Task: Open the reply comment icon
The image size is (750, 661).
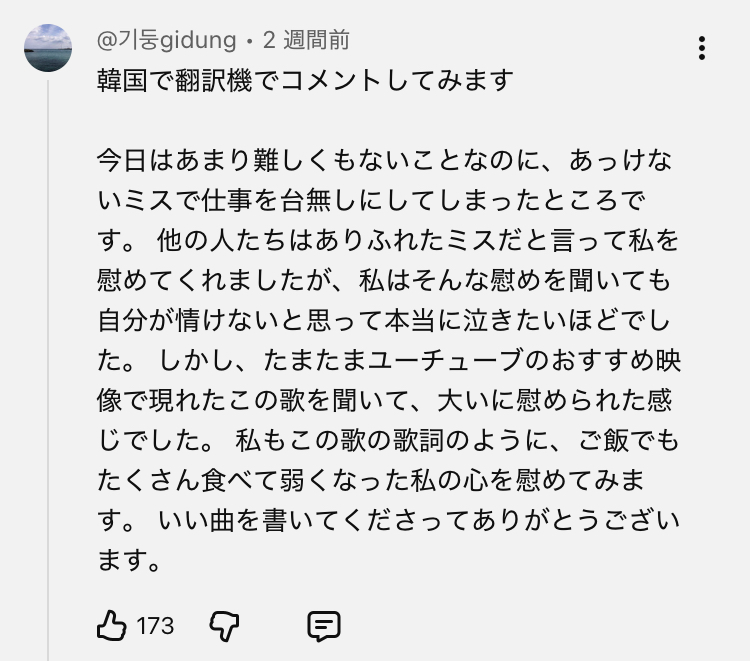Action: click(323, 626)
